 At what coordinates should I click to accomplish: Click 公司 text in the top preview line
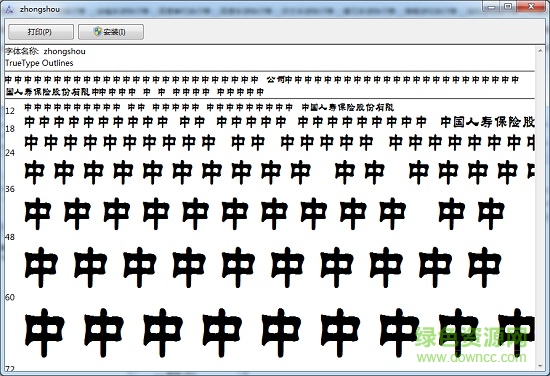275,80
